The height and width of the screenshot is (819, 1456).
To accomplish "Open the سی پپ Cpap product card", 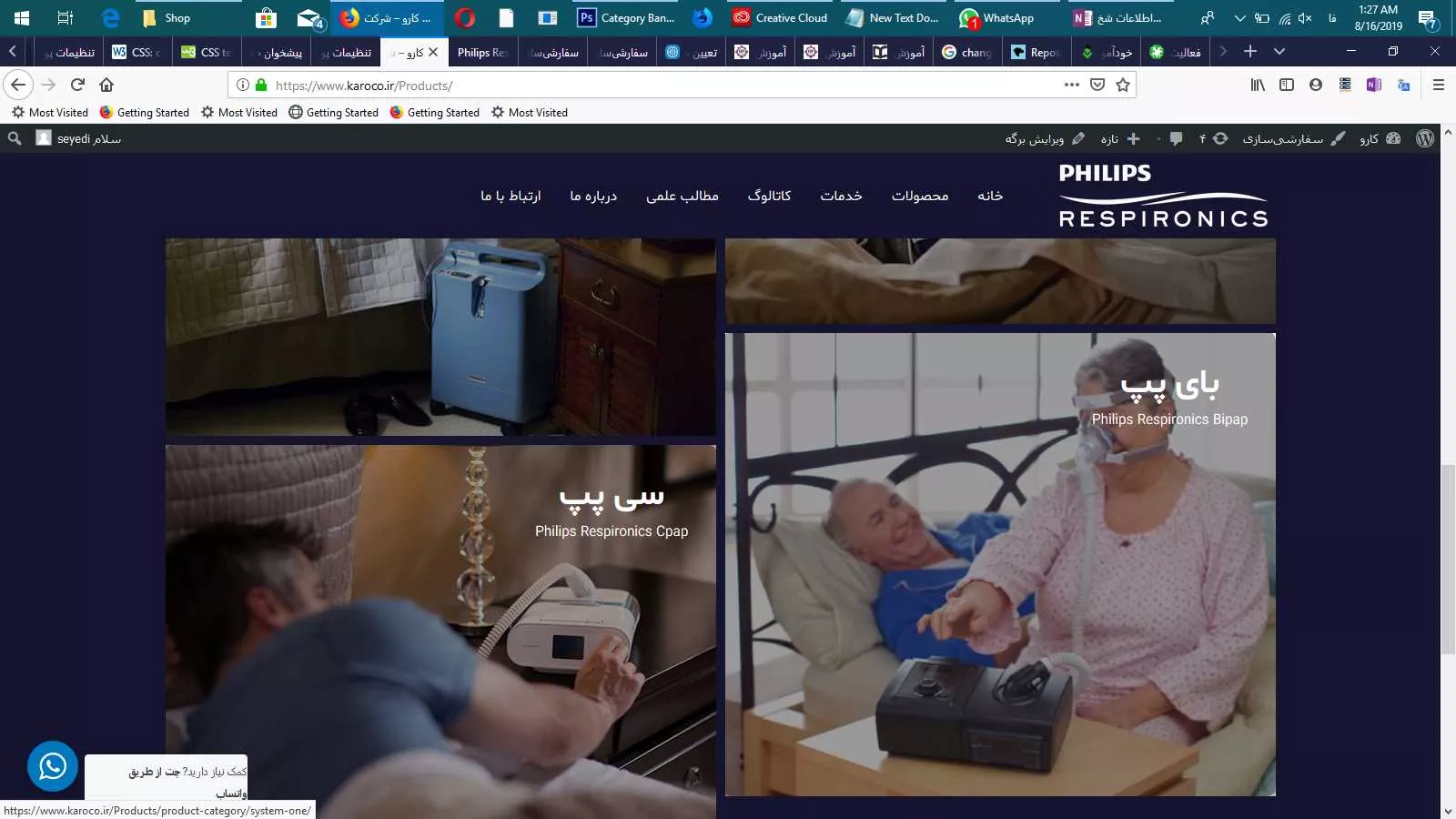I will tap(440, 632).
